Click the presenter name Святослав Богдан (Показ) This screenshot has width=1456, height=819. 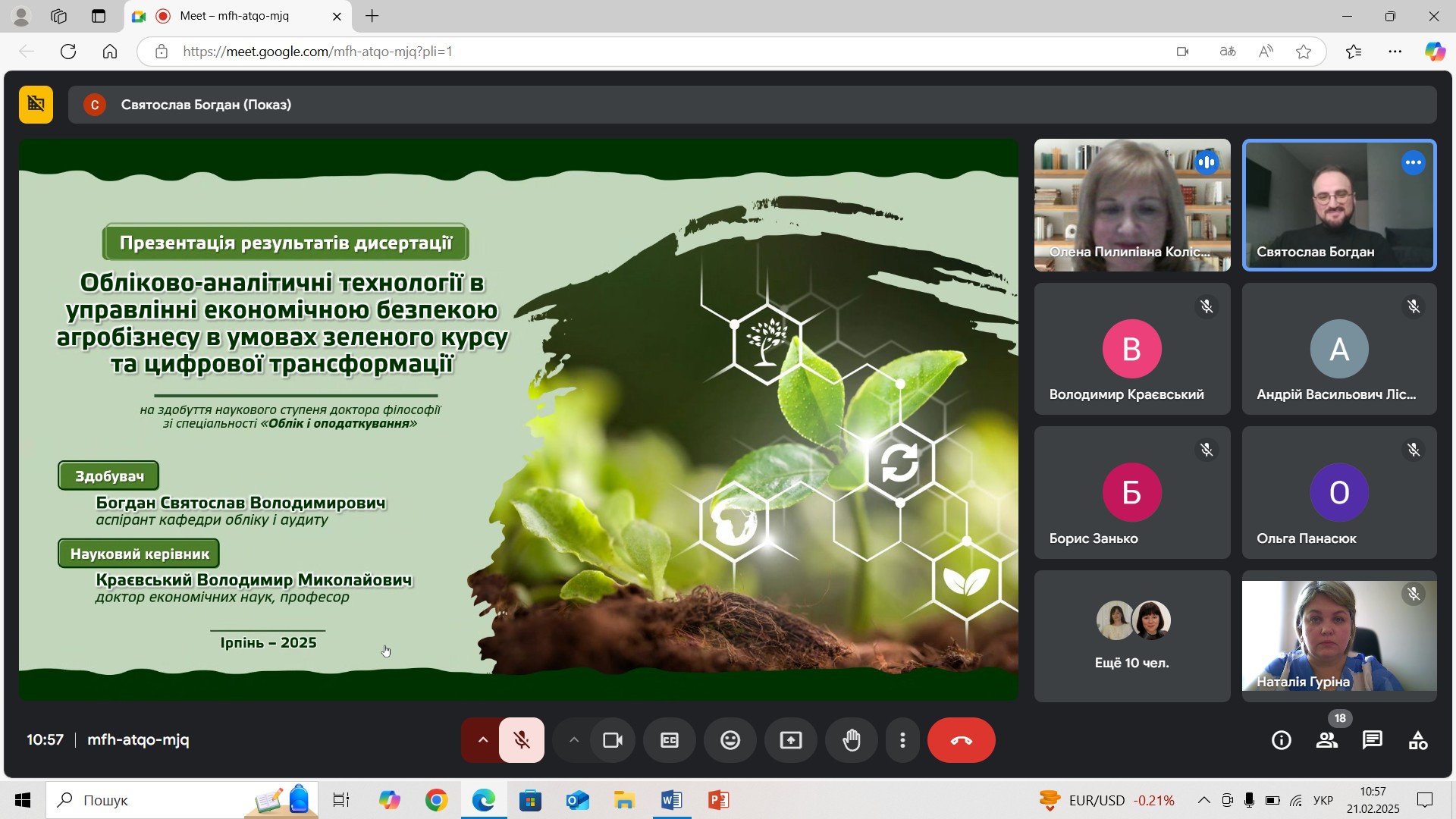coord(206,105)
